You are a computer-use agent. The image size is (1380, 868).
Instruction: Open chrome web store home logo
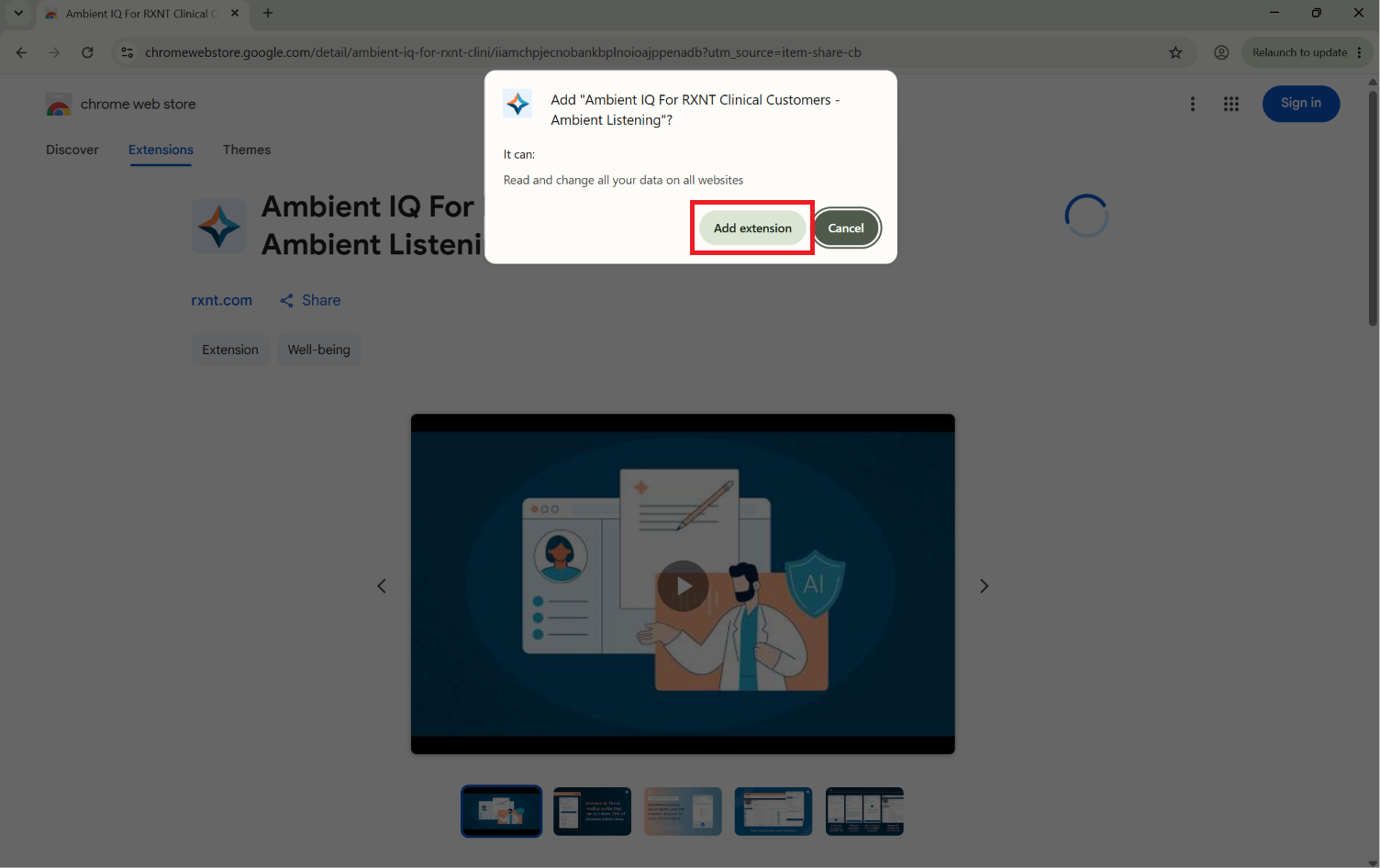[x=121, y=105]
